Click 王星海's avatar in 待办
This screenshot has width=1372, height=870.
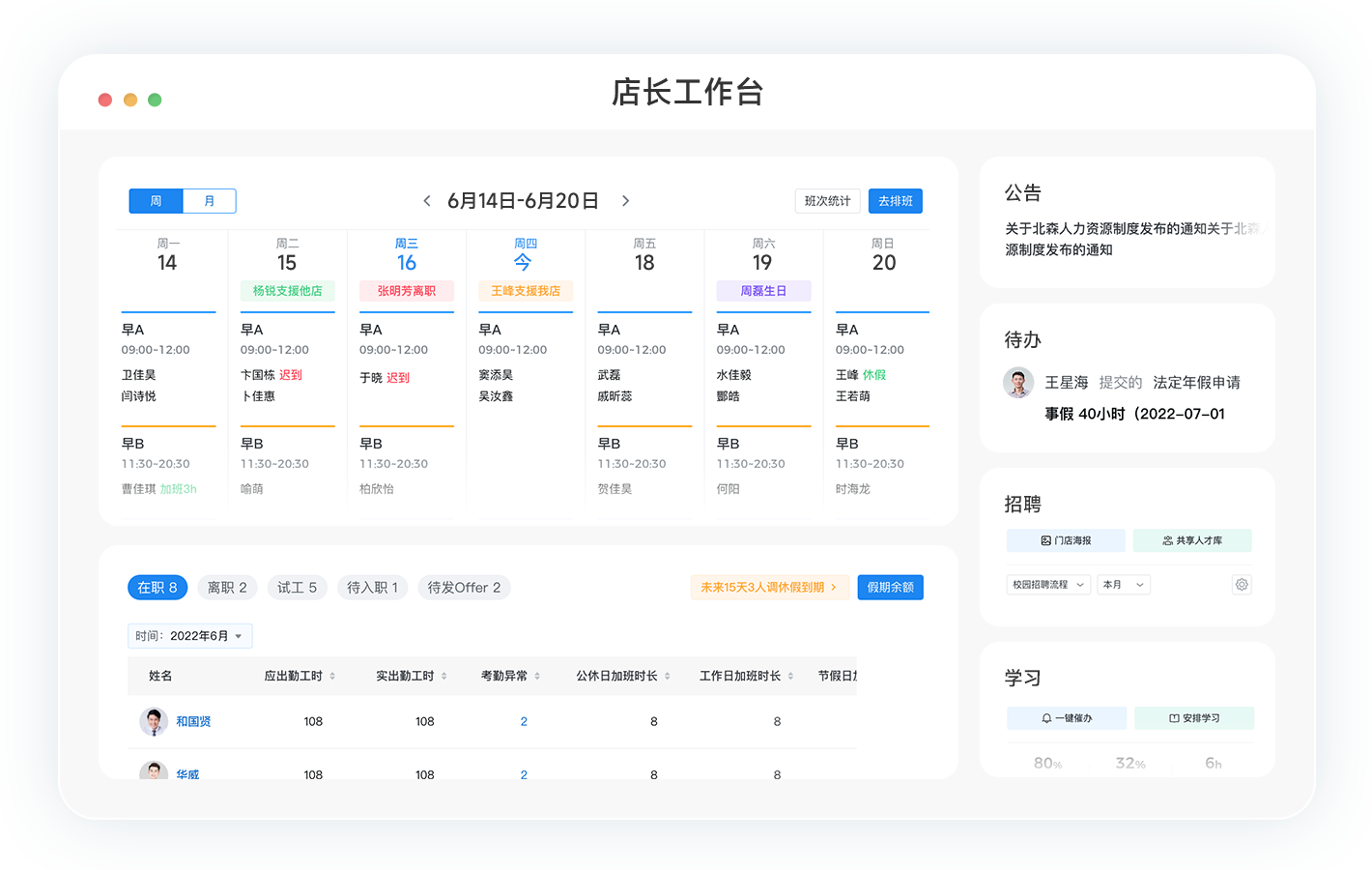coord(1018,383)
